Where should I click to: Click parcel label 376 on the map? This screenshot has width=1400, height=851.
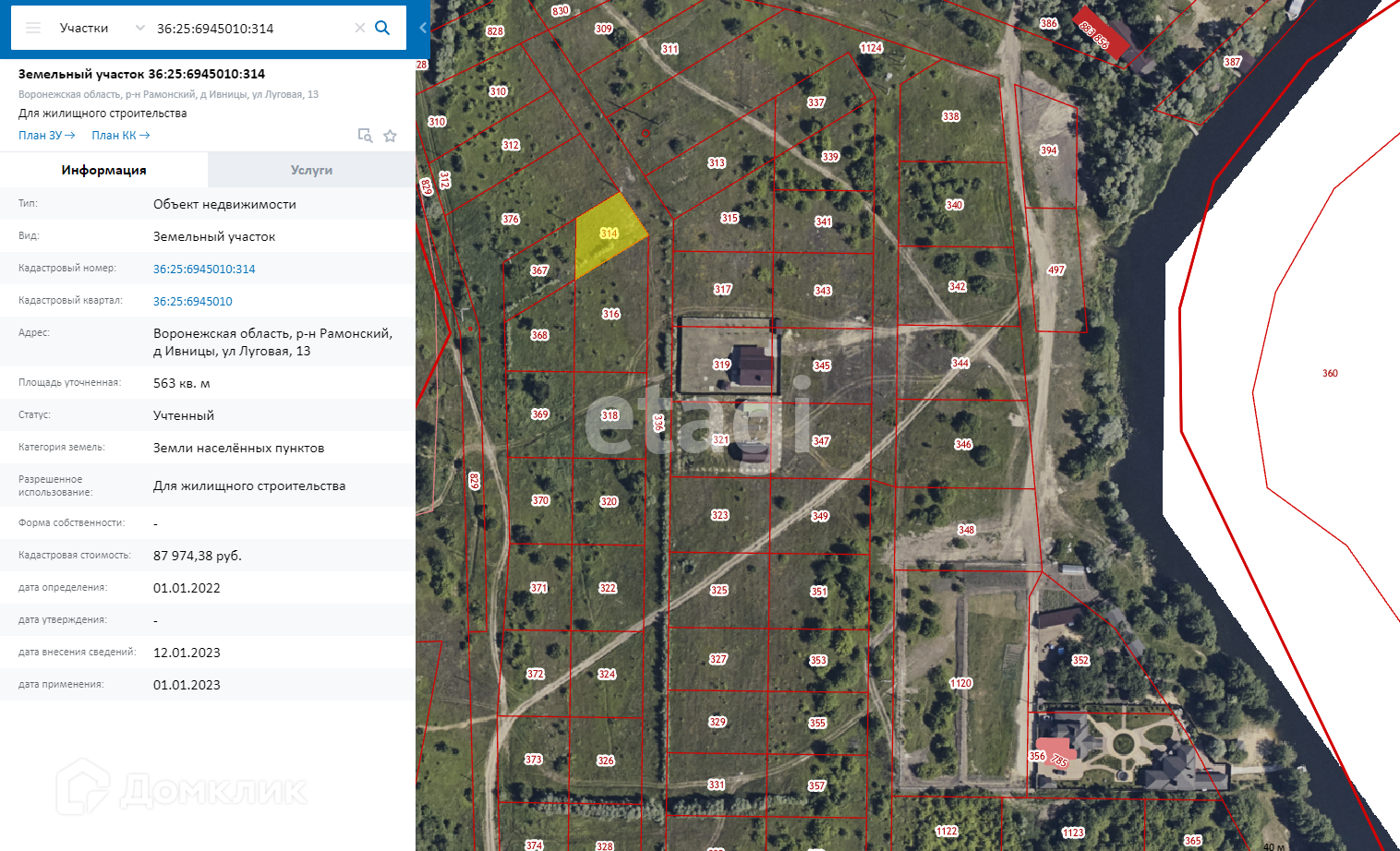click(511, 220)
